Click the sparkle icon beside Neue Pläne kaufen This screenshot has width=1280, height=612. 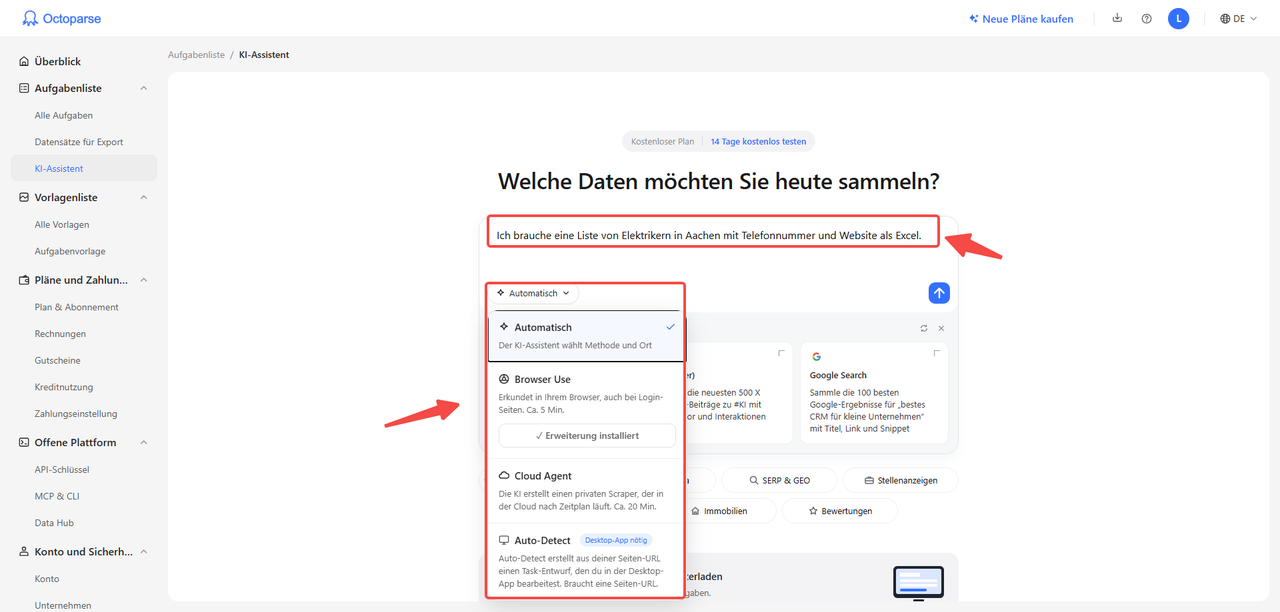[x=974, y=19]
